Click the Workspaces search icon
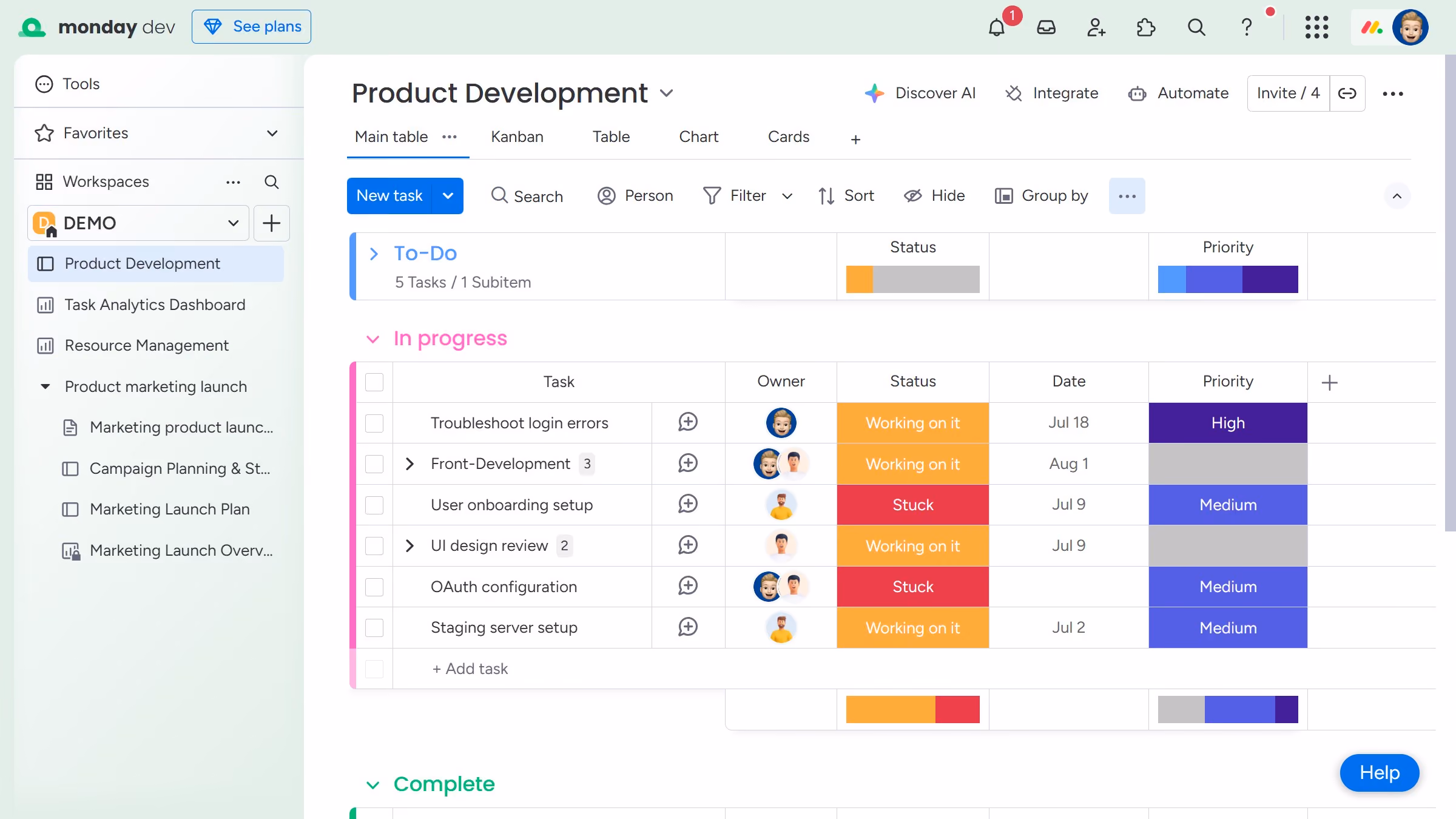Screen dimensions: 1456x819 tap(272, 182)
